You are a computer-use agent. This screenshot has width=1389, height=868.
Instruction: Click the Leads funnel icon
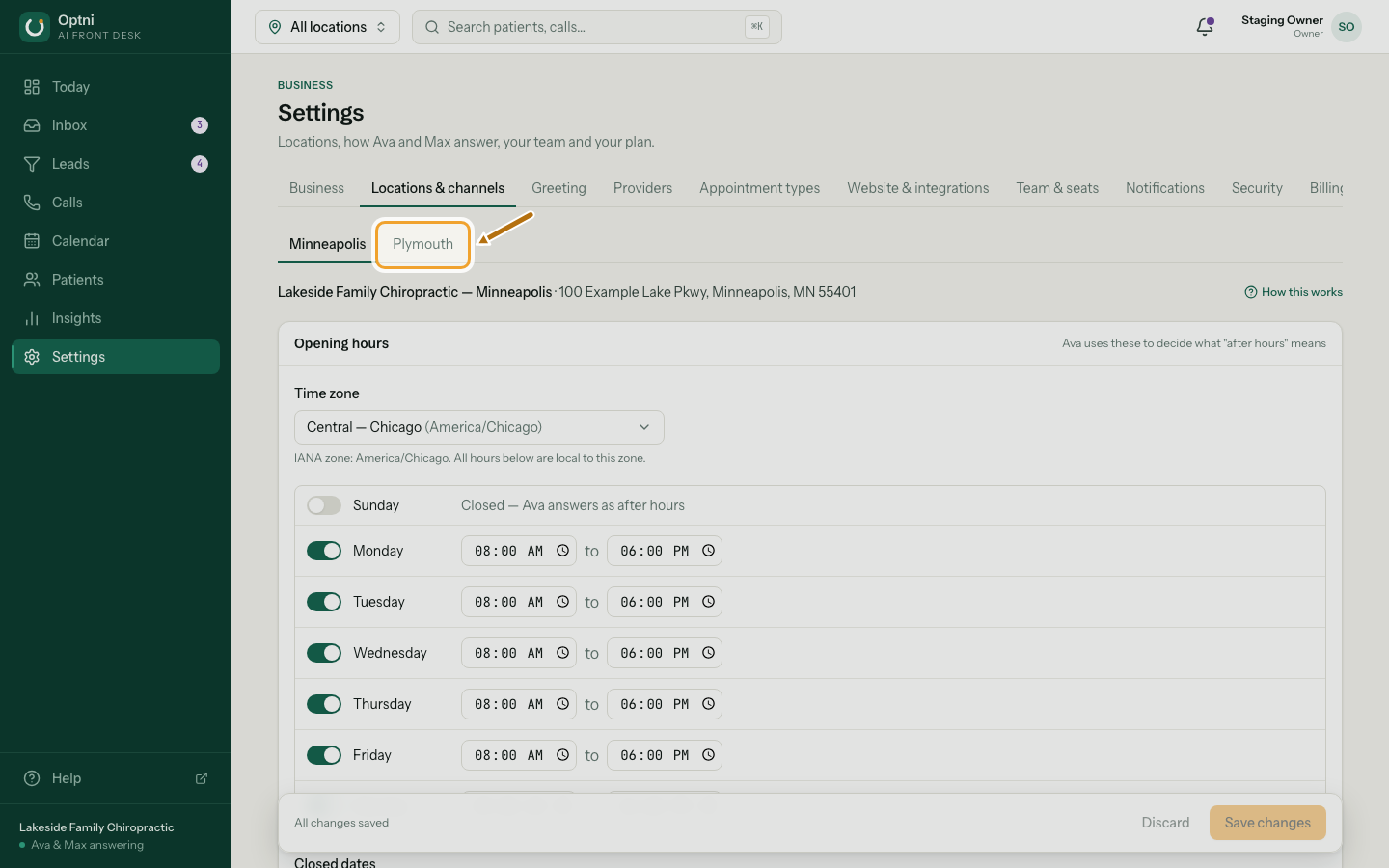pos(32,164)
